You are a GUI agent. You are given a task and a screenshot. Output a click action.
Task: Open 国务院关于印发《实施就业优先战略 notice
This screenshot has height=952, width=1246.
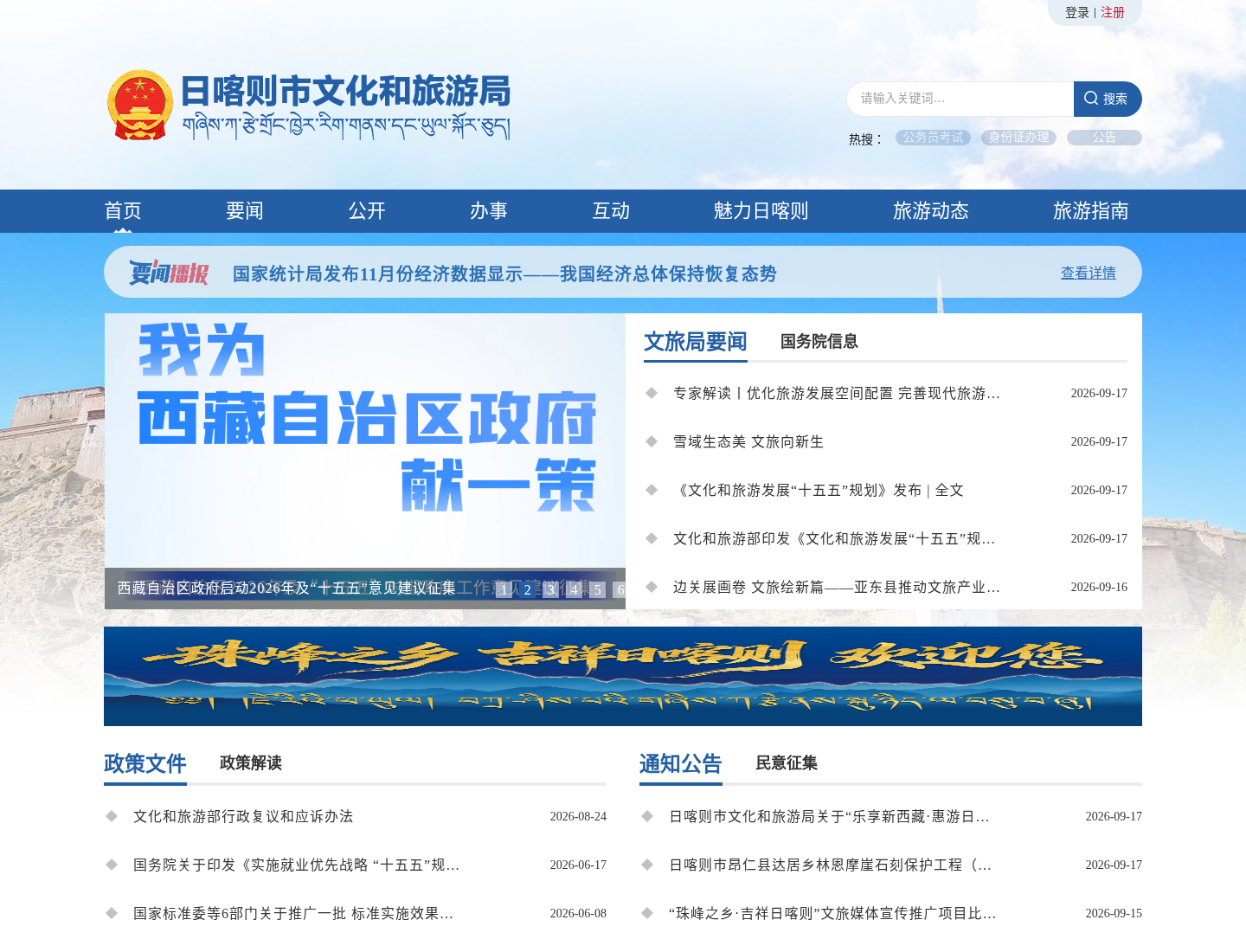pyautogui.click(x=296, y=865)
